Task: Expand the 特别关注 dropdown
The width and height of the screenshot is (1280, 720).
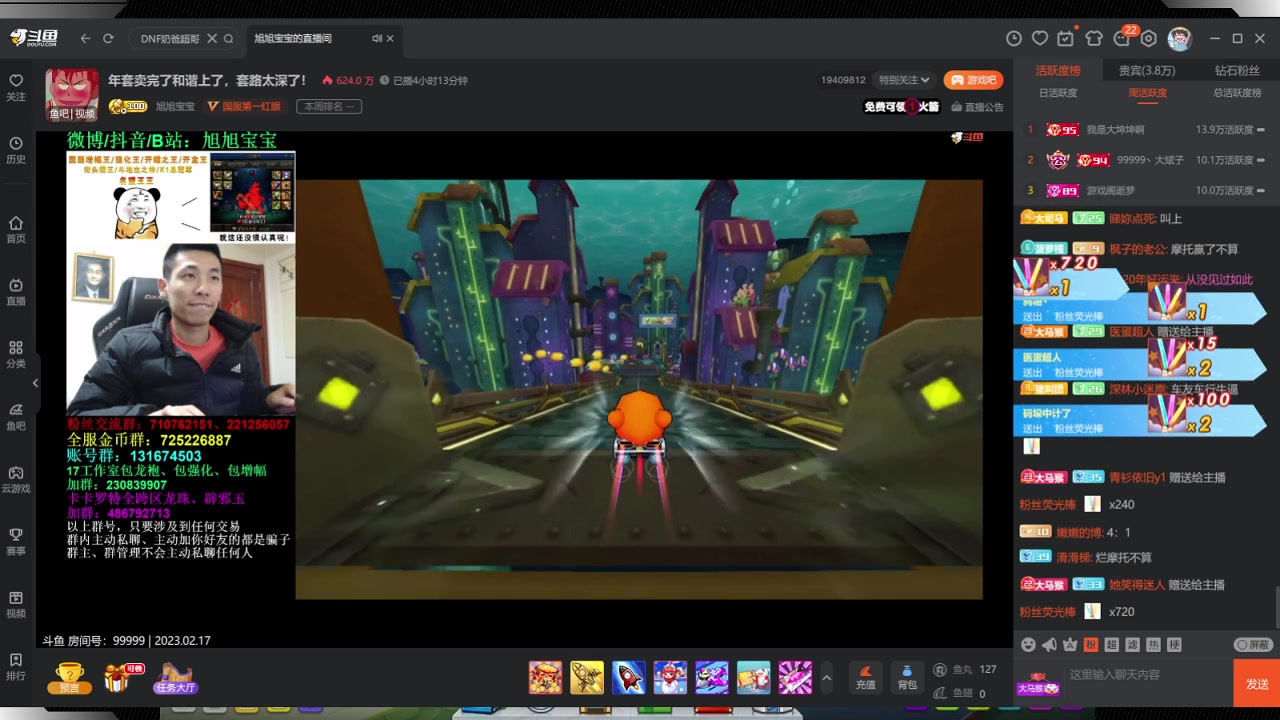Action: point(904,80)
